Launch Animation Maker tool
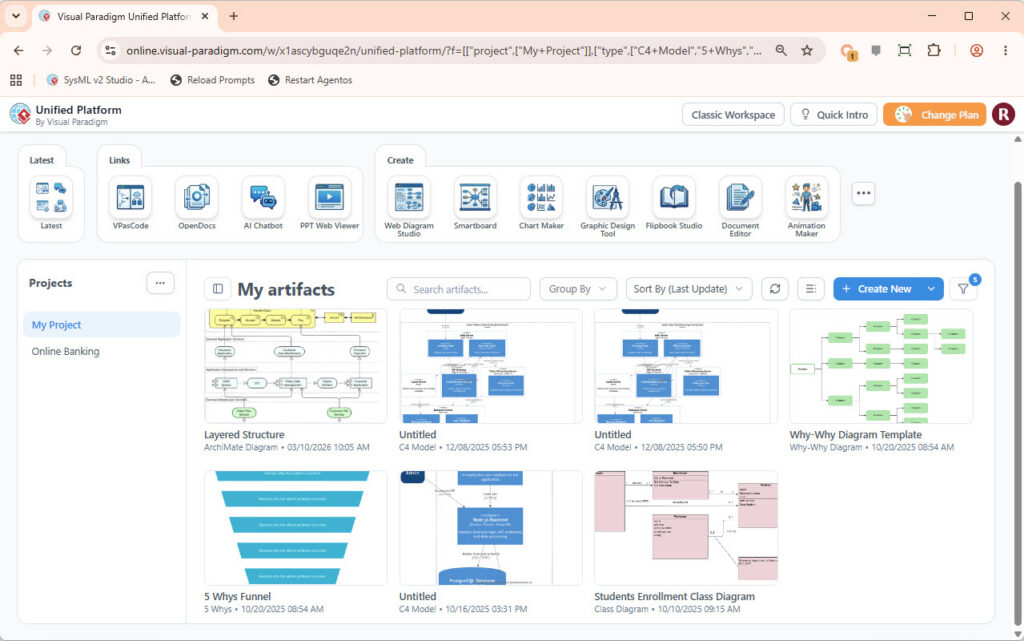This screenshot has height=641, width=1024. tap(807, 197)
